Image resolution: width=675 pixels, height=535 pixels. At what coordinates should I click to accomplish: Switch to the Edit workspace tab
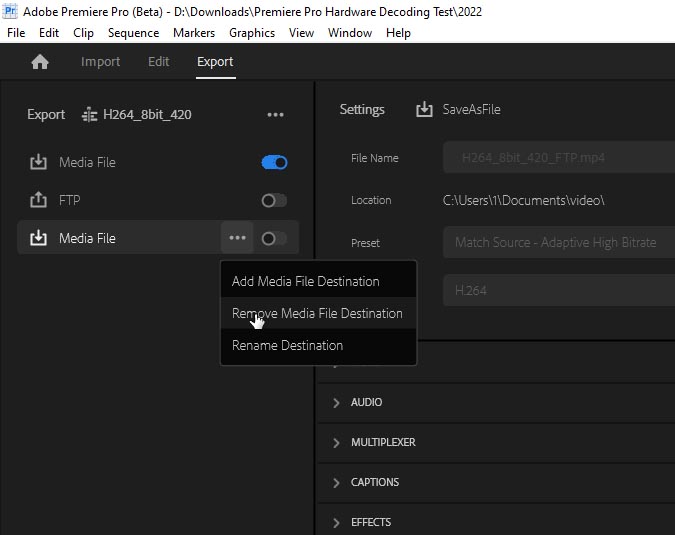158,62
